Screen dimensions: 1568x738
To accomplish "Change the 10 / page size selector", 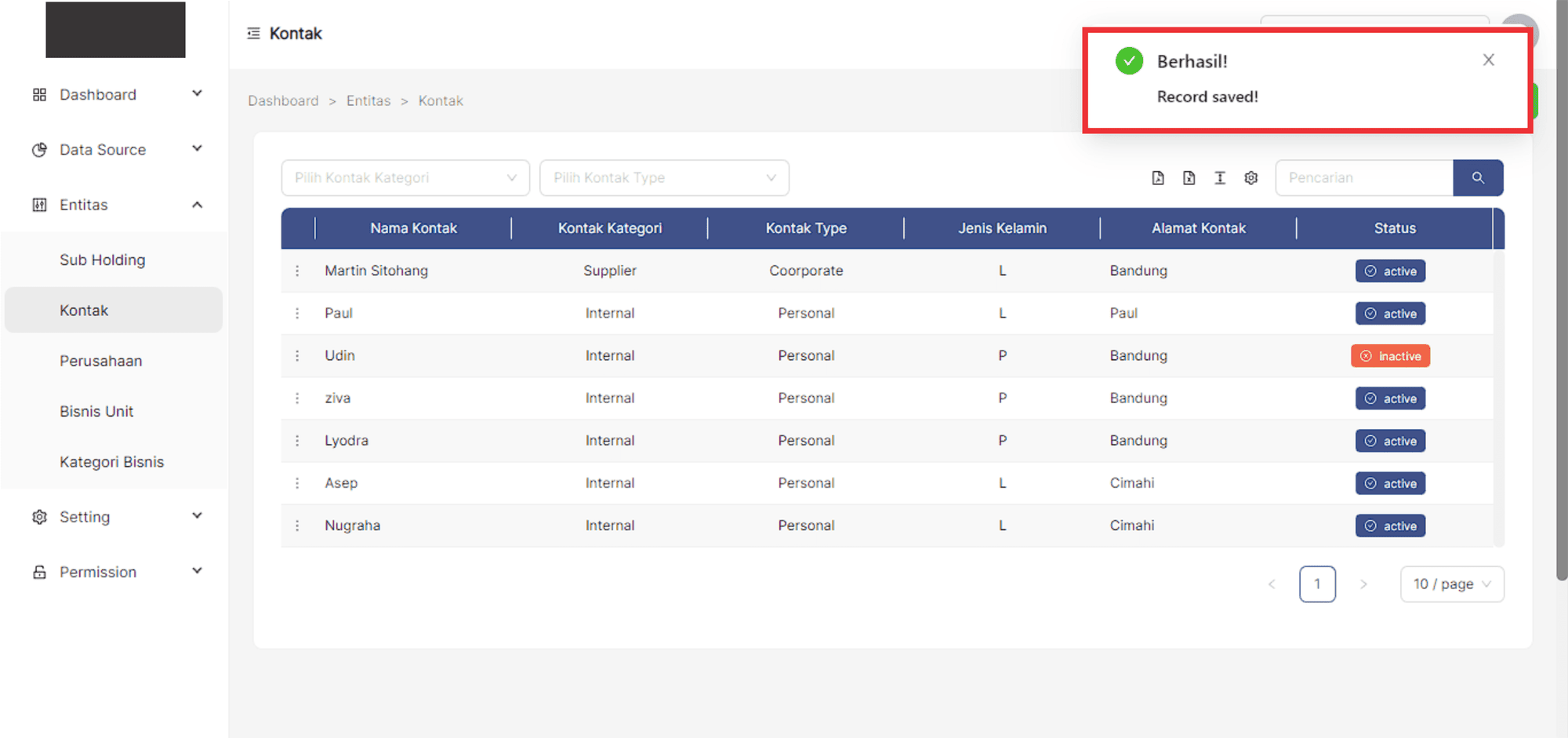I will tap(1451, 584).
